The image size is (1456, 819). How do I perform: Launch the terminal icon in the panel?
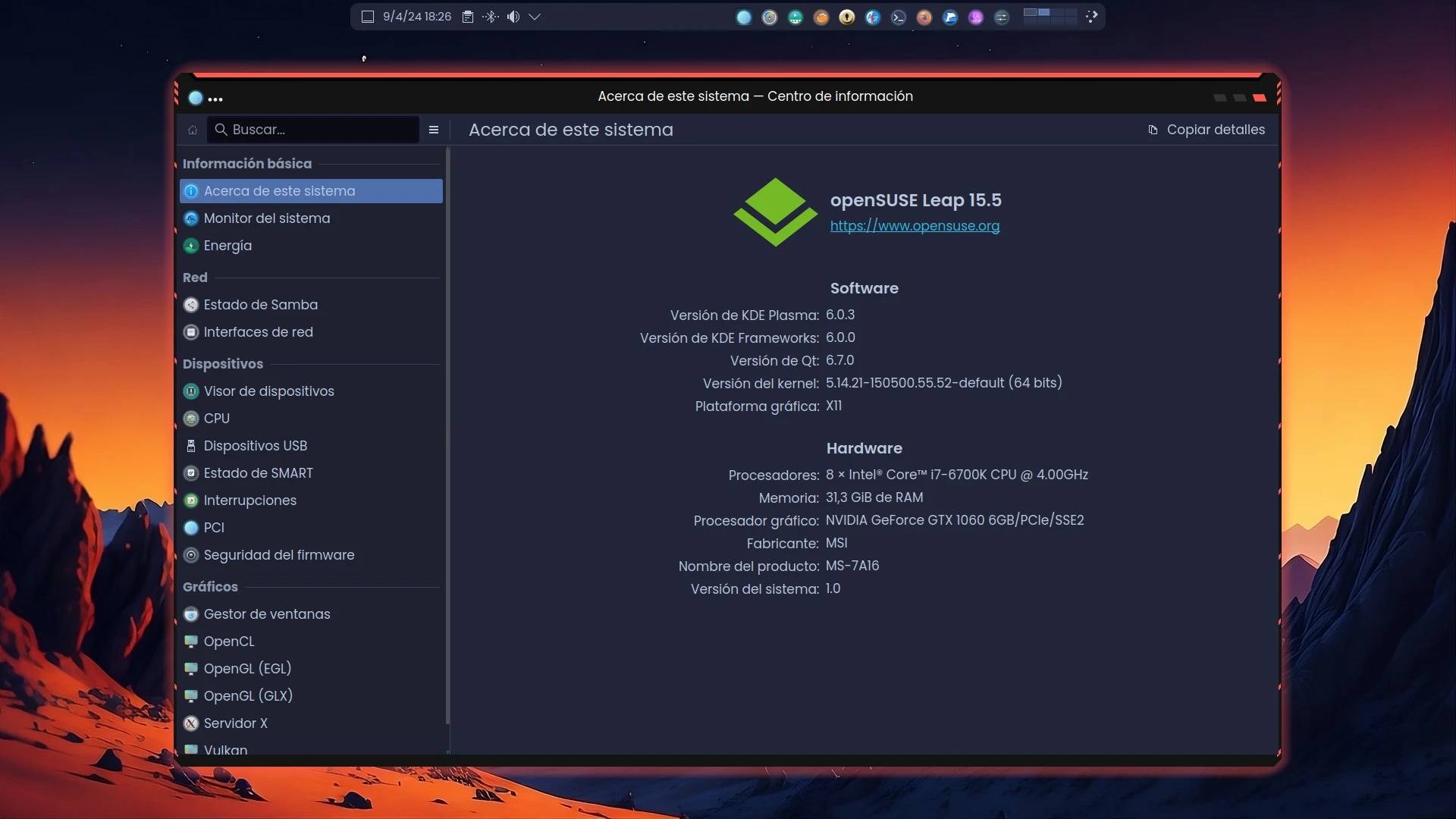click(899, 17)
